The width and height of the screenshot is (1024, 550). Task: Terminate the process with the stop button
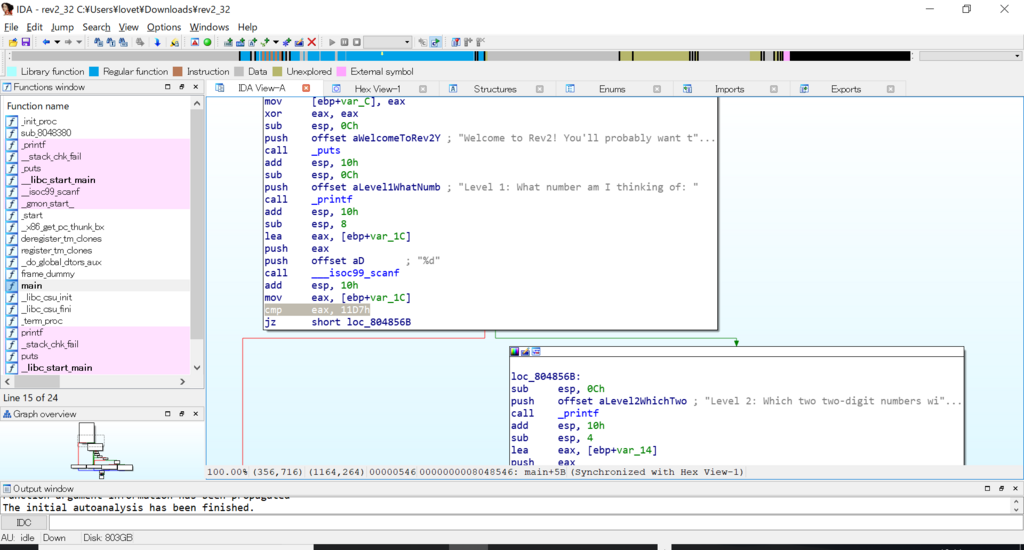tap(357, 42)
